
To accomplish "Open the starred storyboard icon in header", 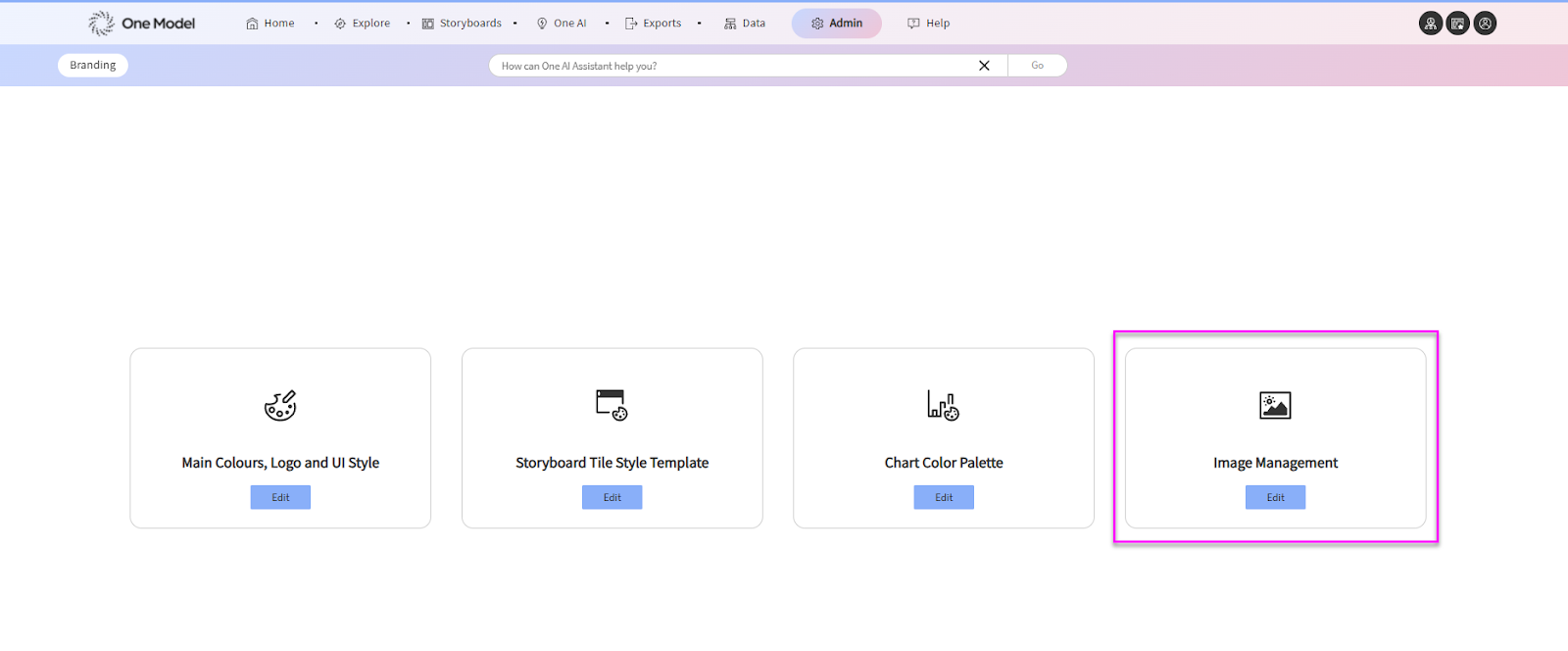I will pyautogui.click(x=1458, y=24).
